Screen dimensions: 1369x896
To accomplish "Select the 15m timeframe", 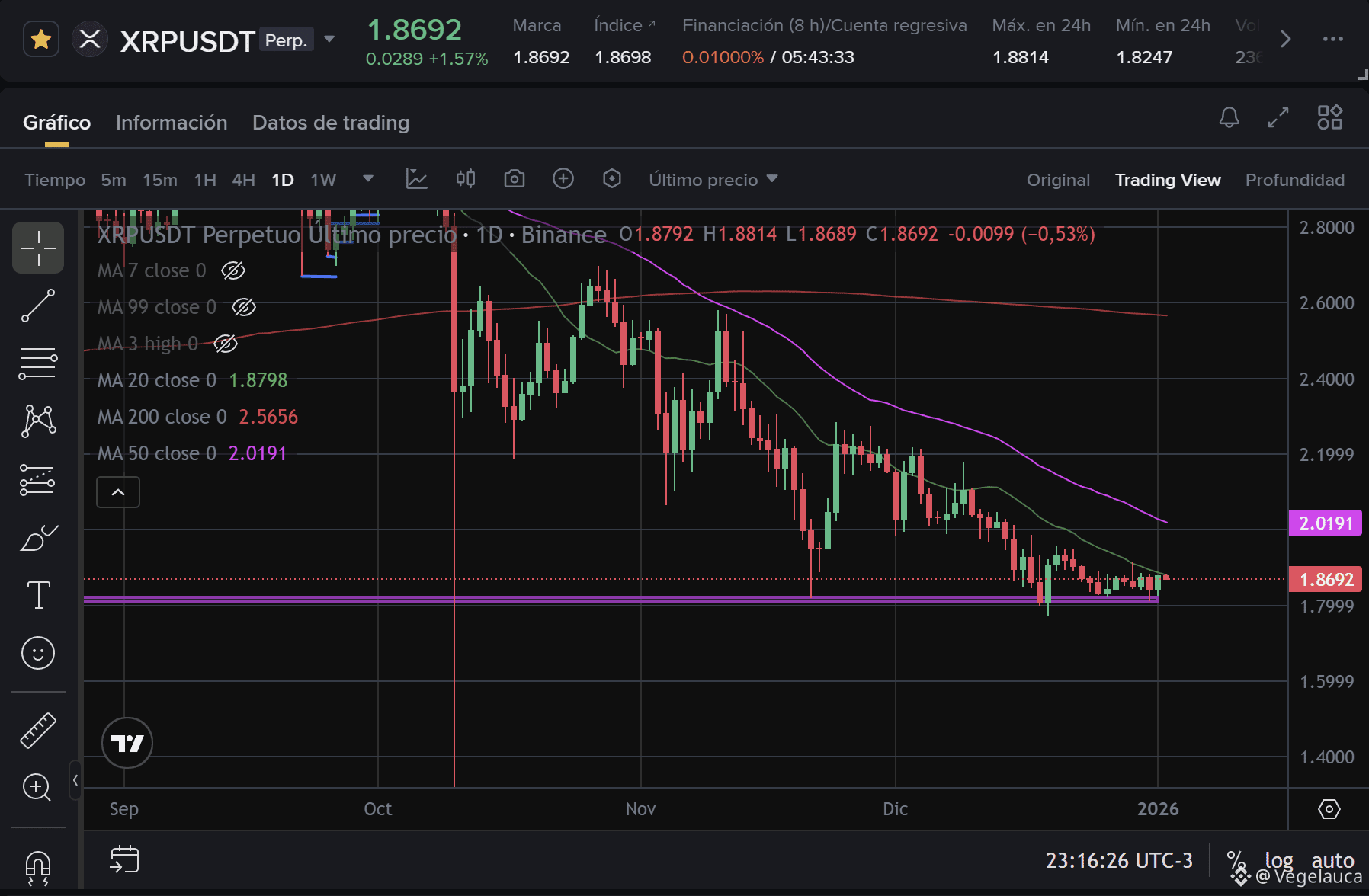I will (x=160, y=180).
